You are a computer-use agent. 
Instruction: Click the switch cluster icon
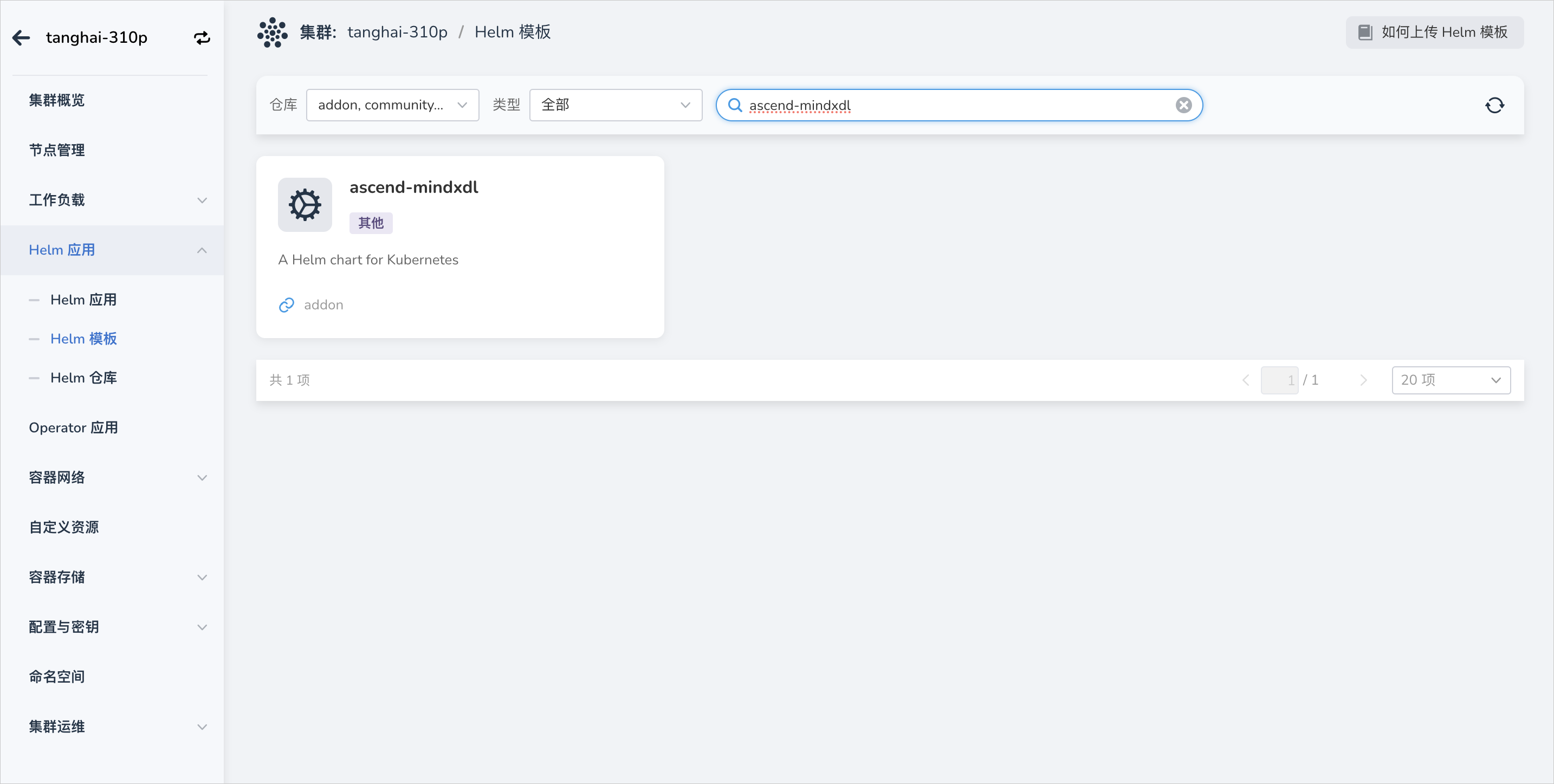pyautogui.click(x=202, y=38)
